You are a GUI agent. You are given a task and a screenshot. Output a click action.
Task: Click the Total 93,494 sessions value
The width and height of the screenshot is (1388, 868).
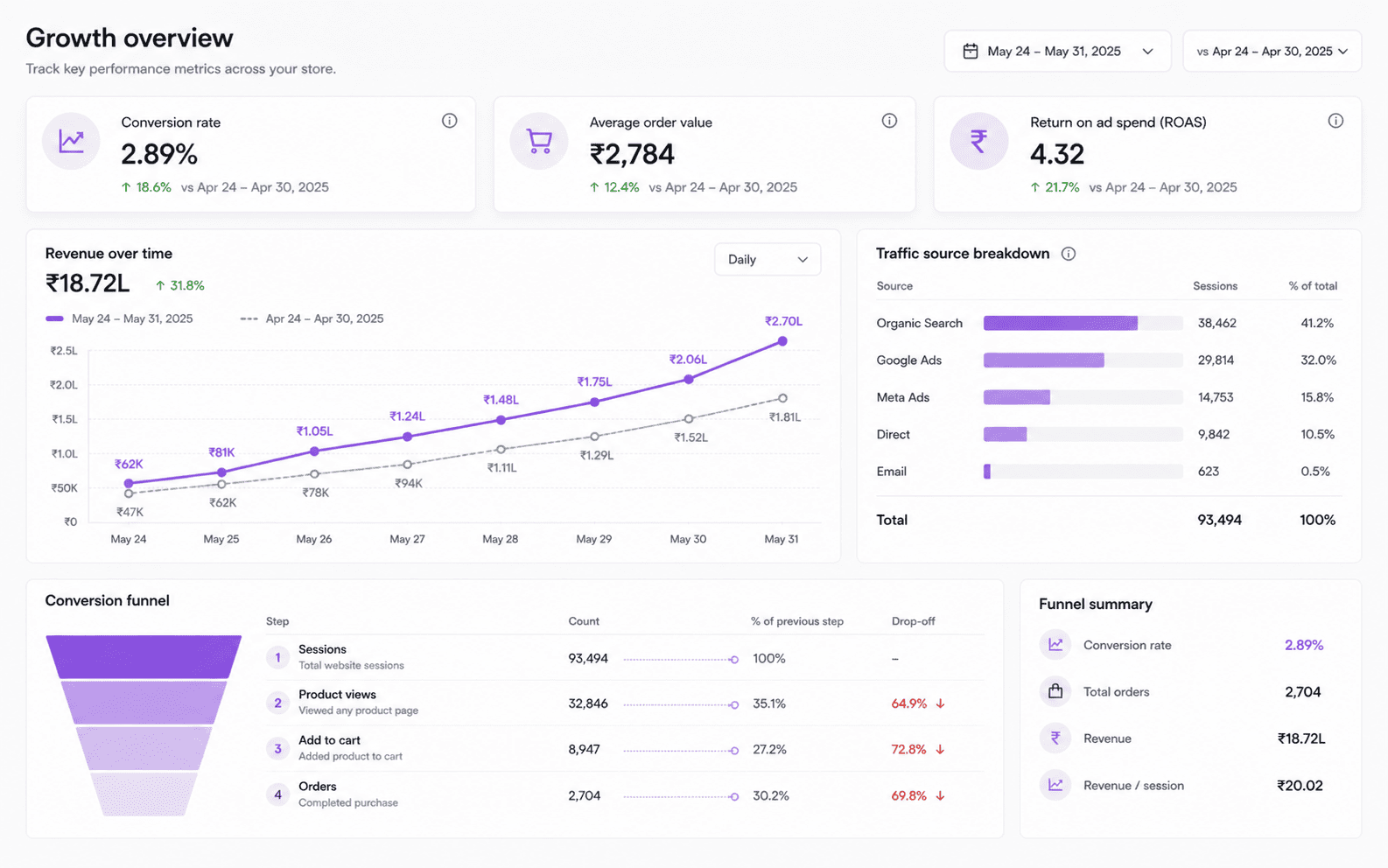1219,520
